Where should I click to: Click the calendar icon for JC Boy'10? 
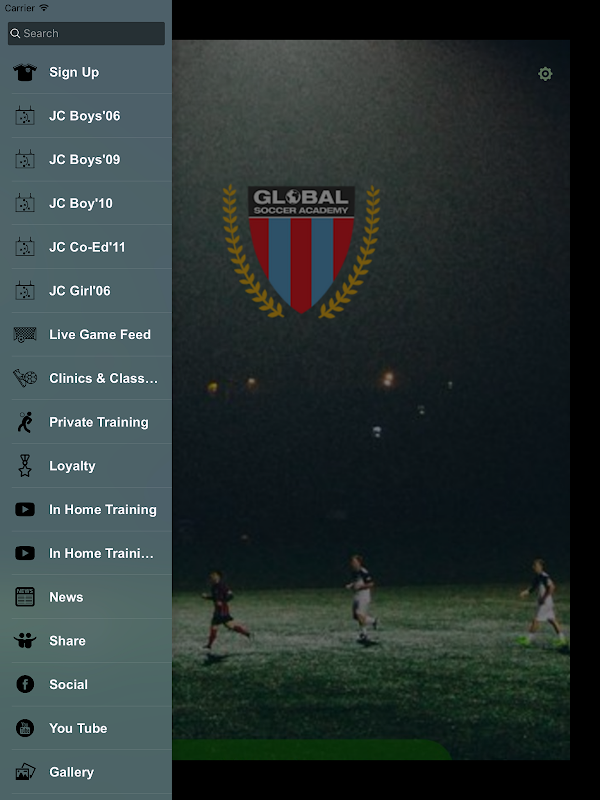24,204
